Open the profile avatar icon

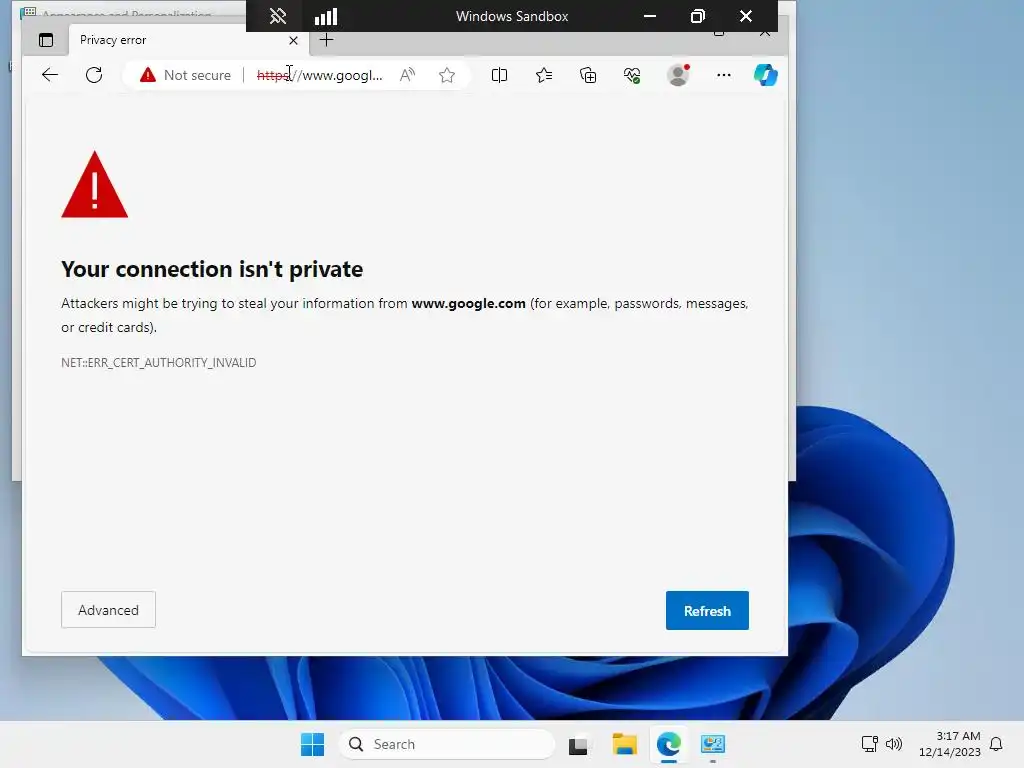(x=679, y=75)
